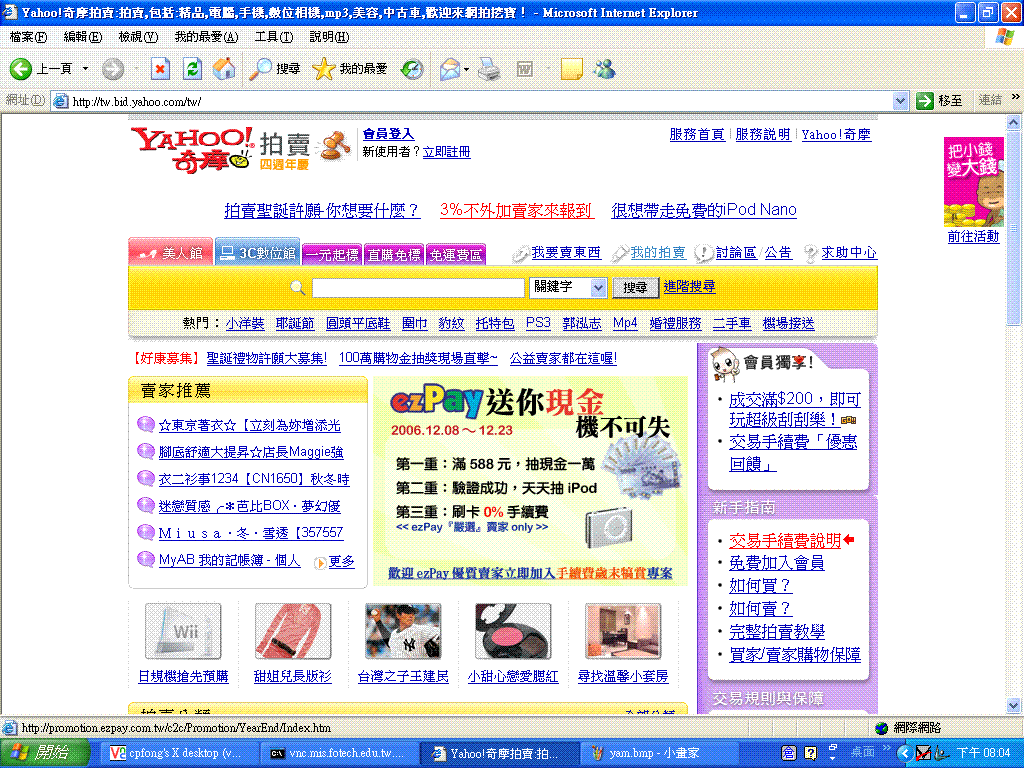Follow the 會員登入 link
Image resolution: width=1024 pixels, height=768 pixels.
(388, 134)
